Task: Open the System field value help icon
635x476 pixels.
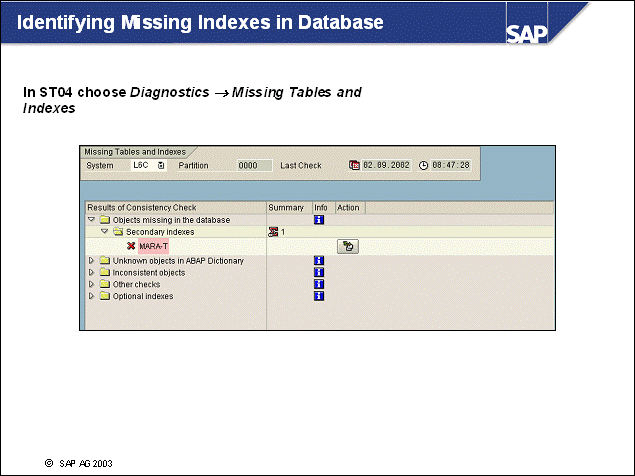Action: click(x=161, y=165)
